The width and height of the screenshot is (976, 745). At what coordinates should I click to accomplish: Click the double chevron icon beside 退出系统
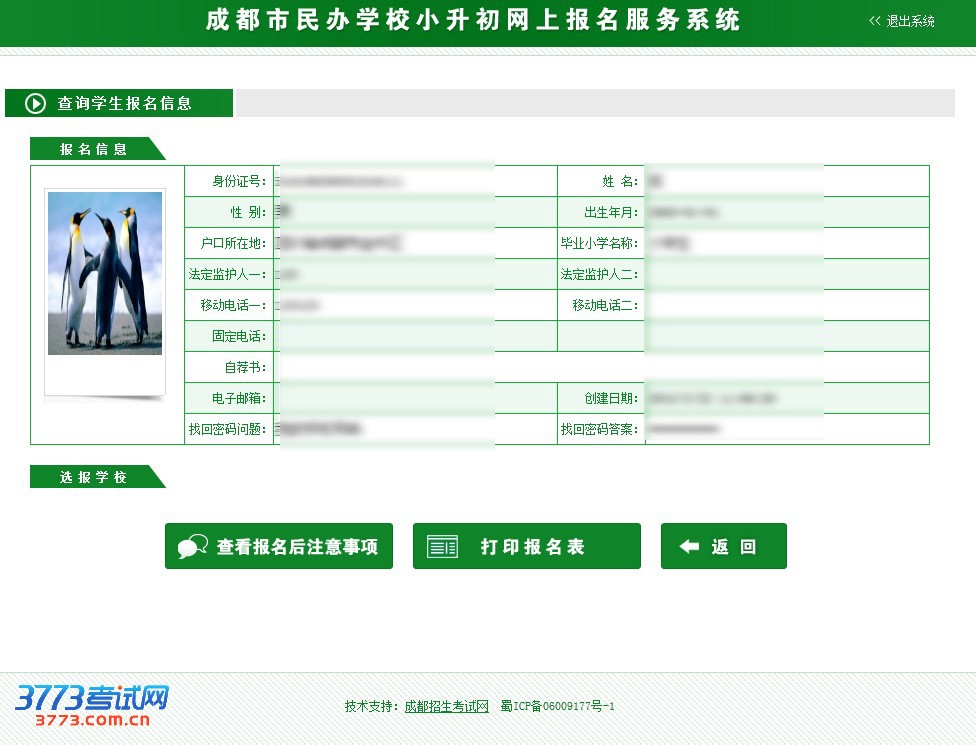(x=875, y=21)
